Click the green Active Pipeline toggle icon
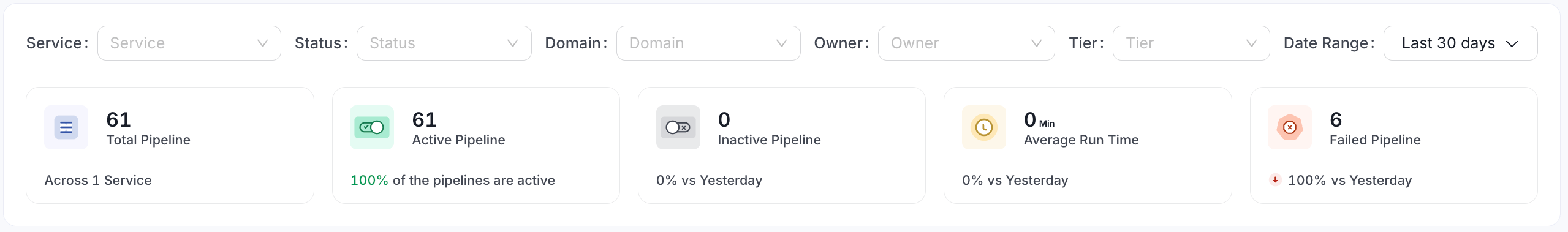Screen dimensions: 1568x232 (372, 127)
